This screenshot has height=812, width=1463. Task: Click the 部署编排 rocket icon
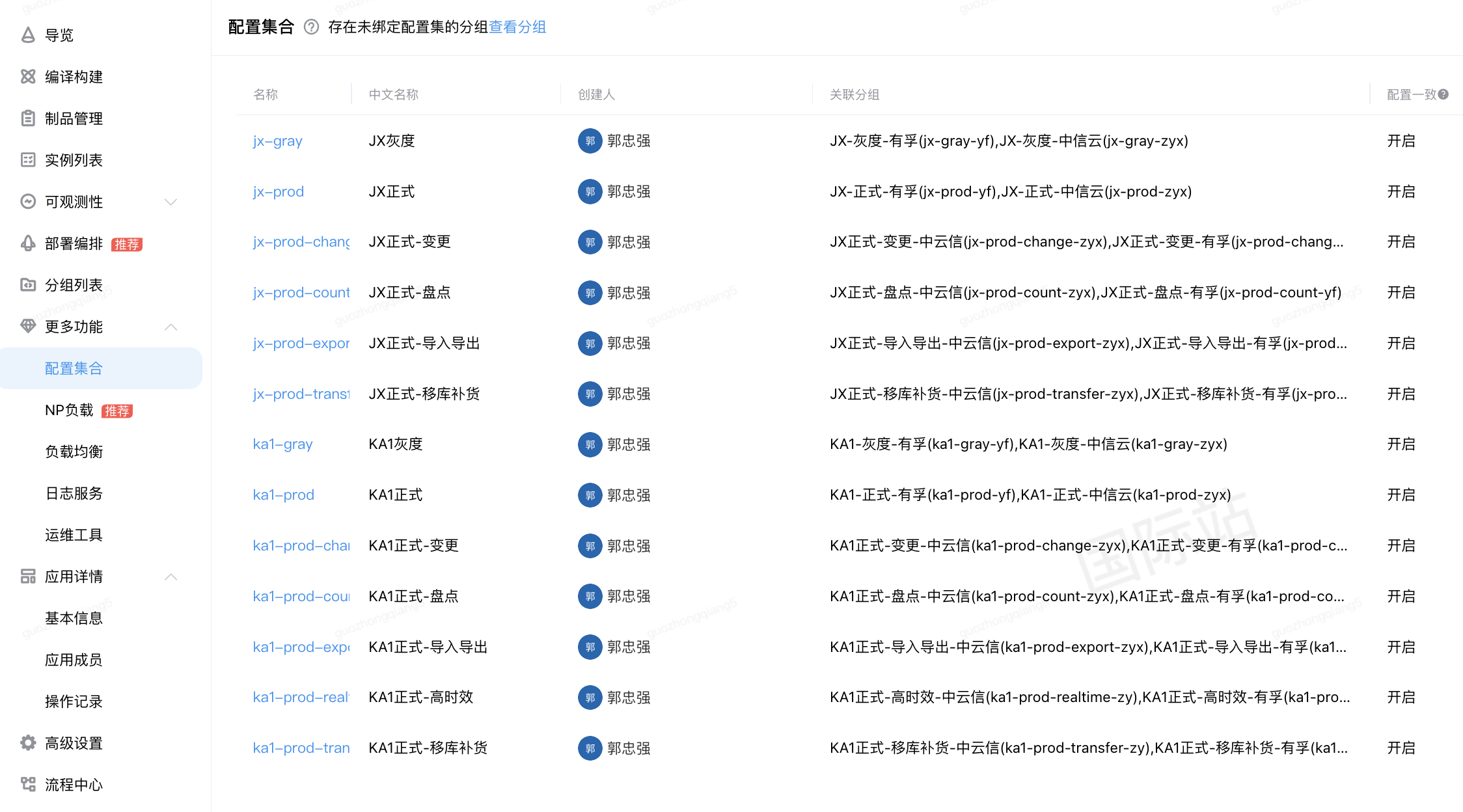[x=27, y=243]
